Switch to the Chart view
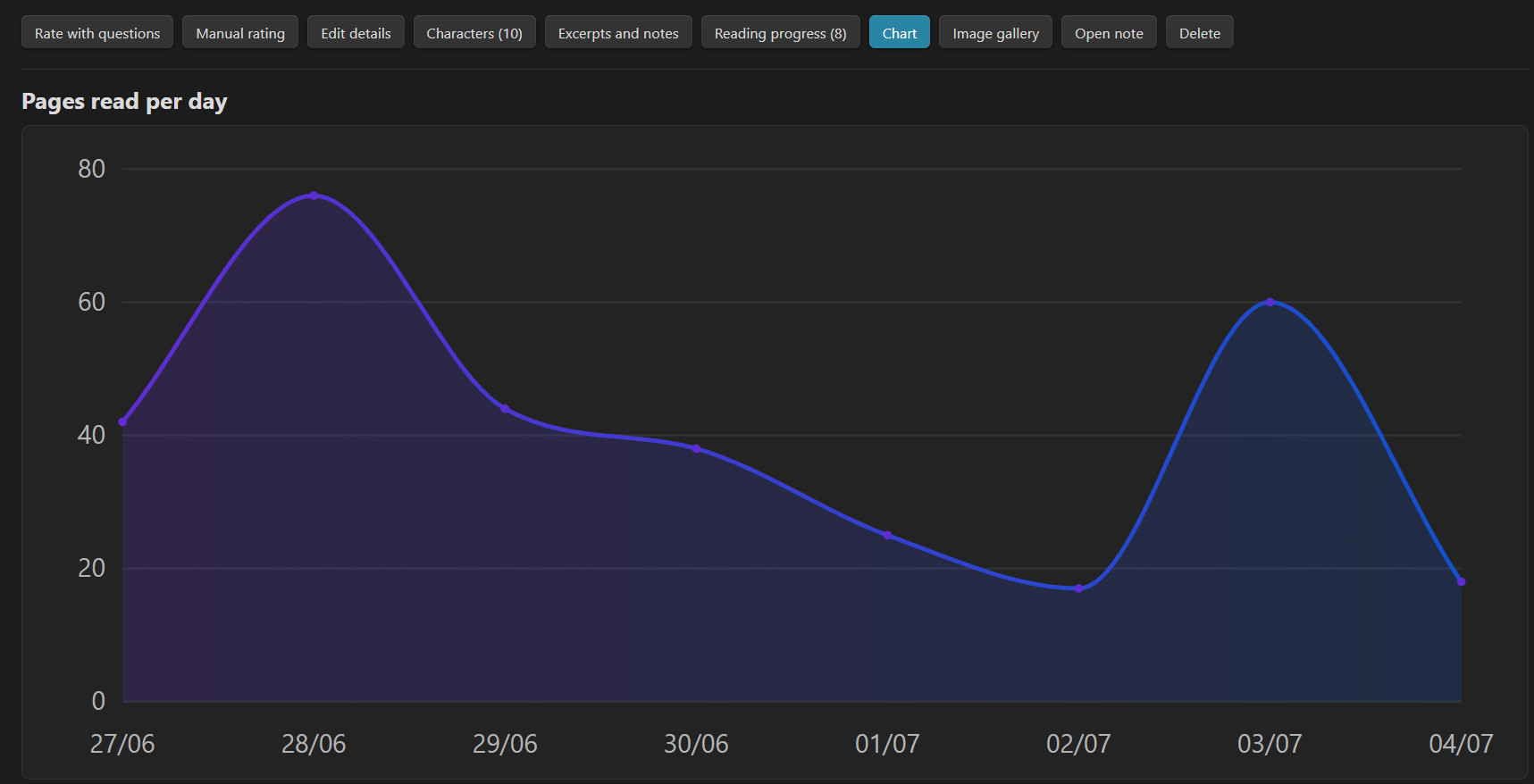Screen dimensions: 1534x784 [900, 33]
